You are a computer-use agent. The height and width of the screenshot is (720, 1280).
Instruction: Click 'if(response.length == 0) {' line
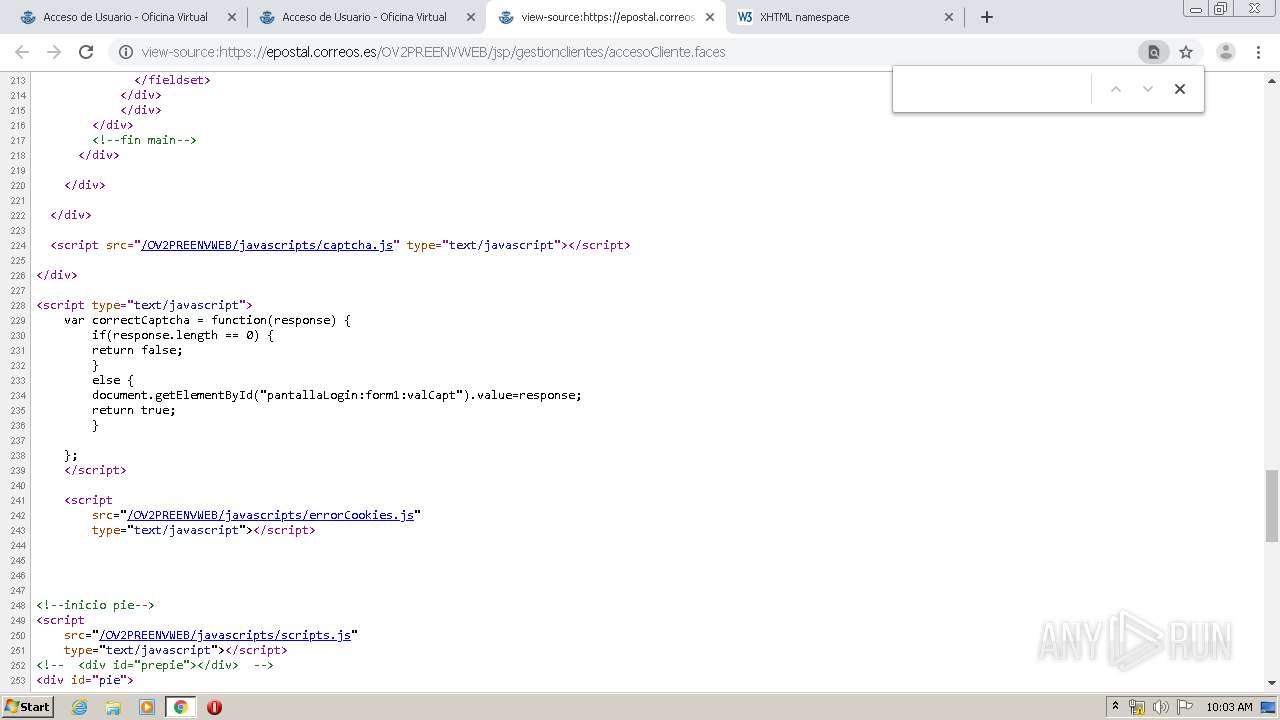coord(183,335)
